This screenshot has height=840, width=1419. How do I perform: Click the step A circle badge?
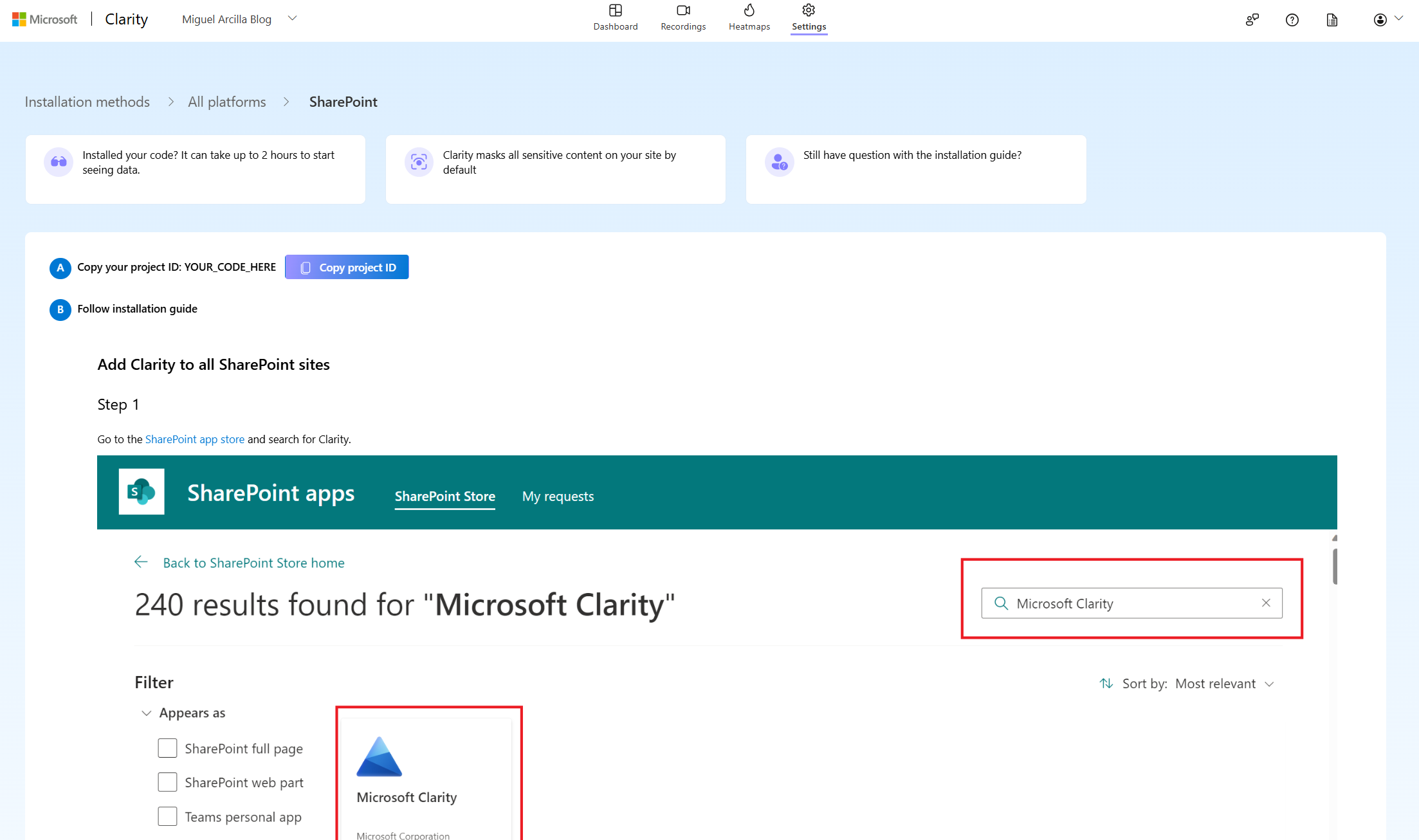point(60,268)
